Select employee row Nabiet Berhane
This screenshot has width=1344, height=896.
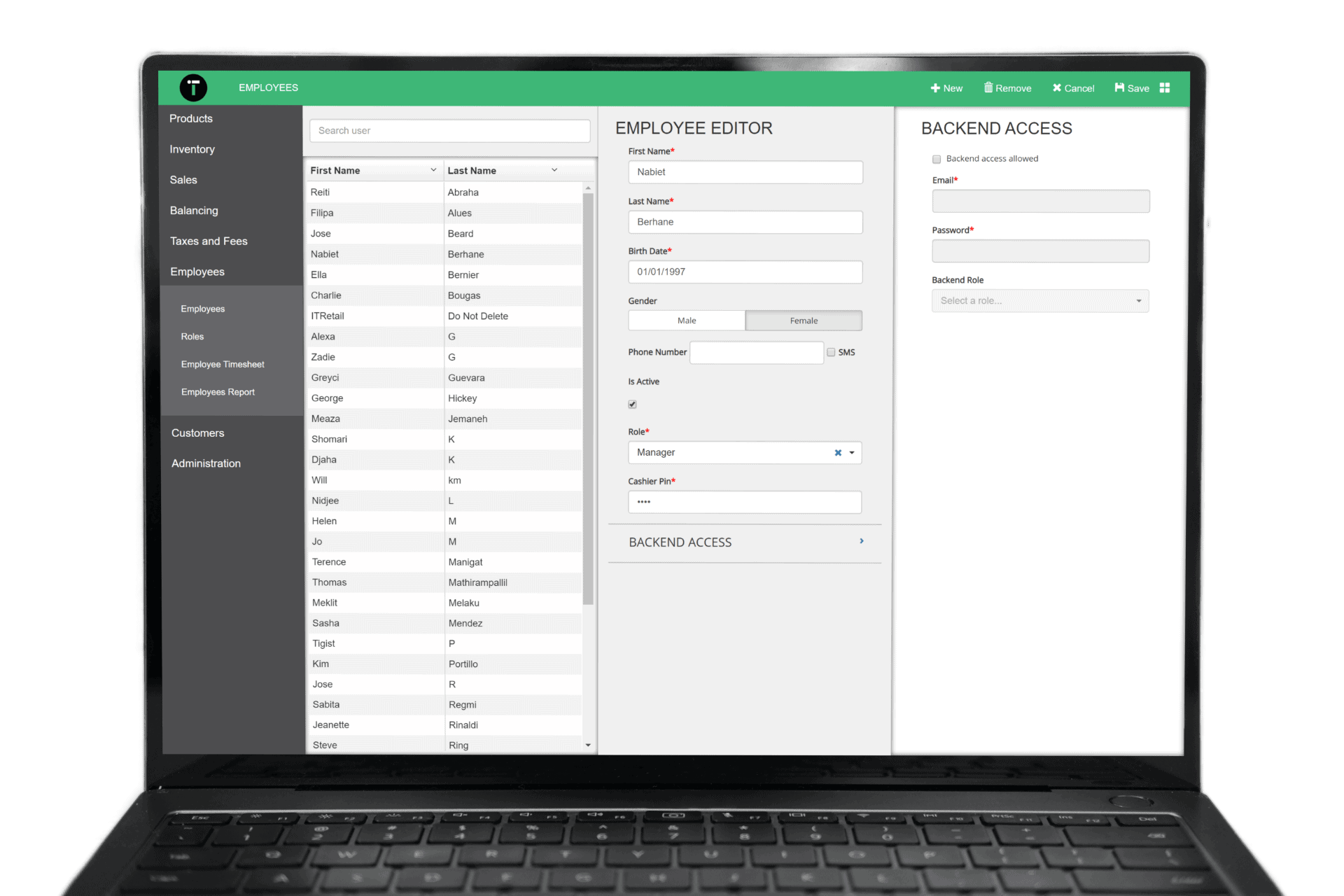click(x=444, y=254)
